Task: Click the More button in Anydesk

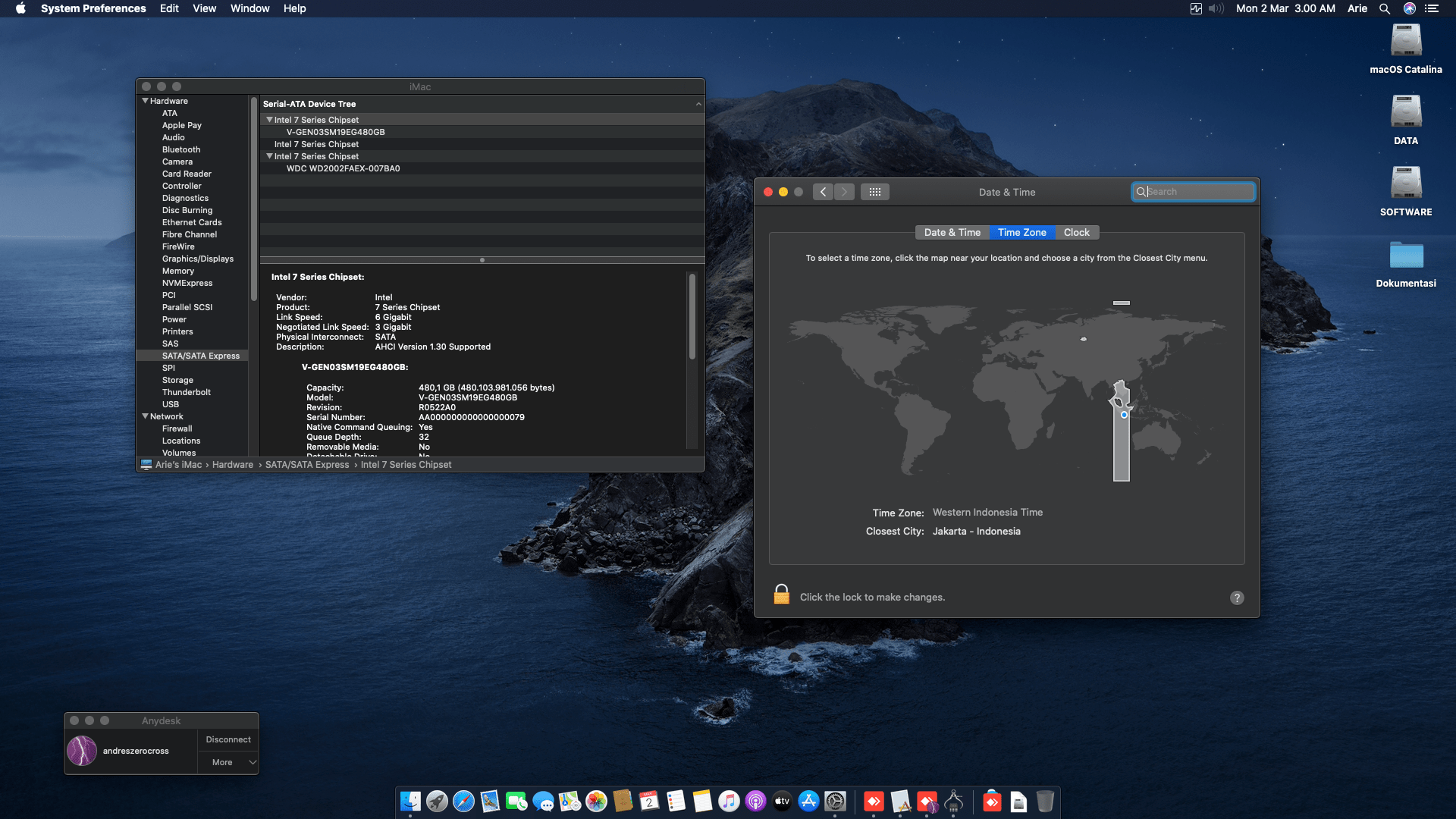Action: (222, 761)
